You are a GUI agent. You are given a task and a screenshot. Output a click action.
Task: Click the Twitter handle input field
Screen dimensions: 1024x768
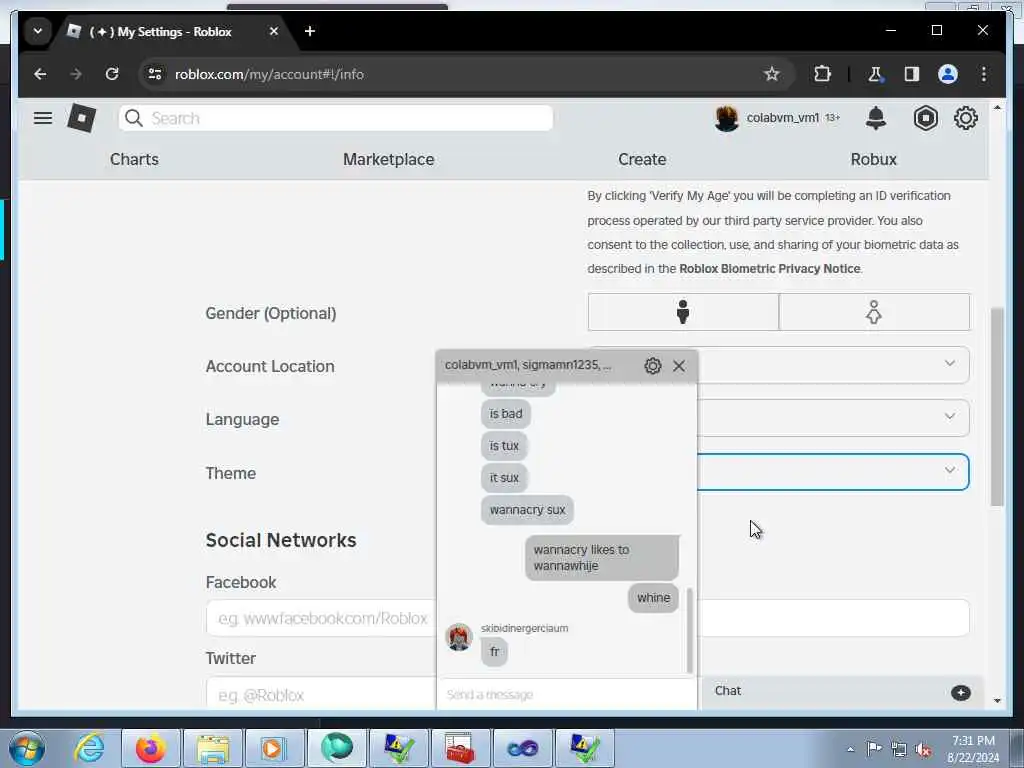tap(321, 694)
